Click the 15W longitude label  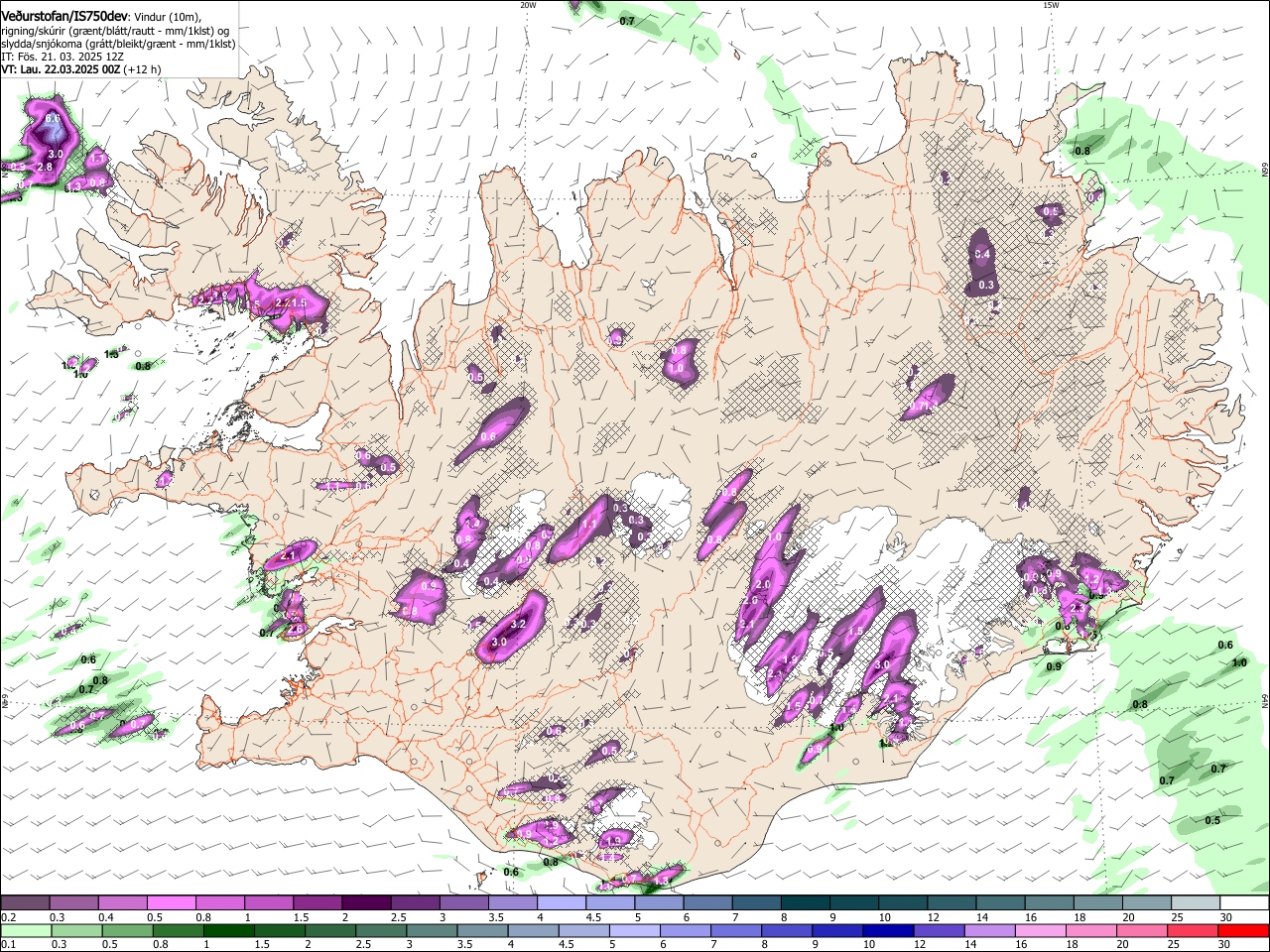(x=1051, y=5)
